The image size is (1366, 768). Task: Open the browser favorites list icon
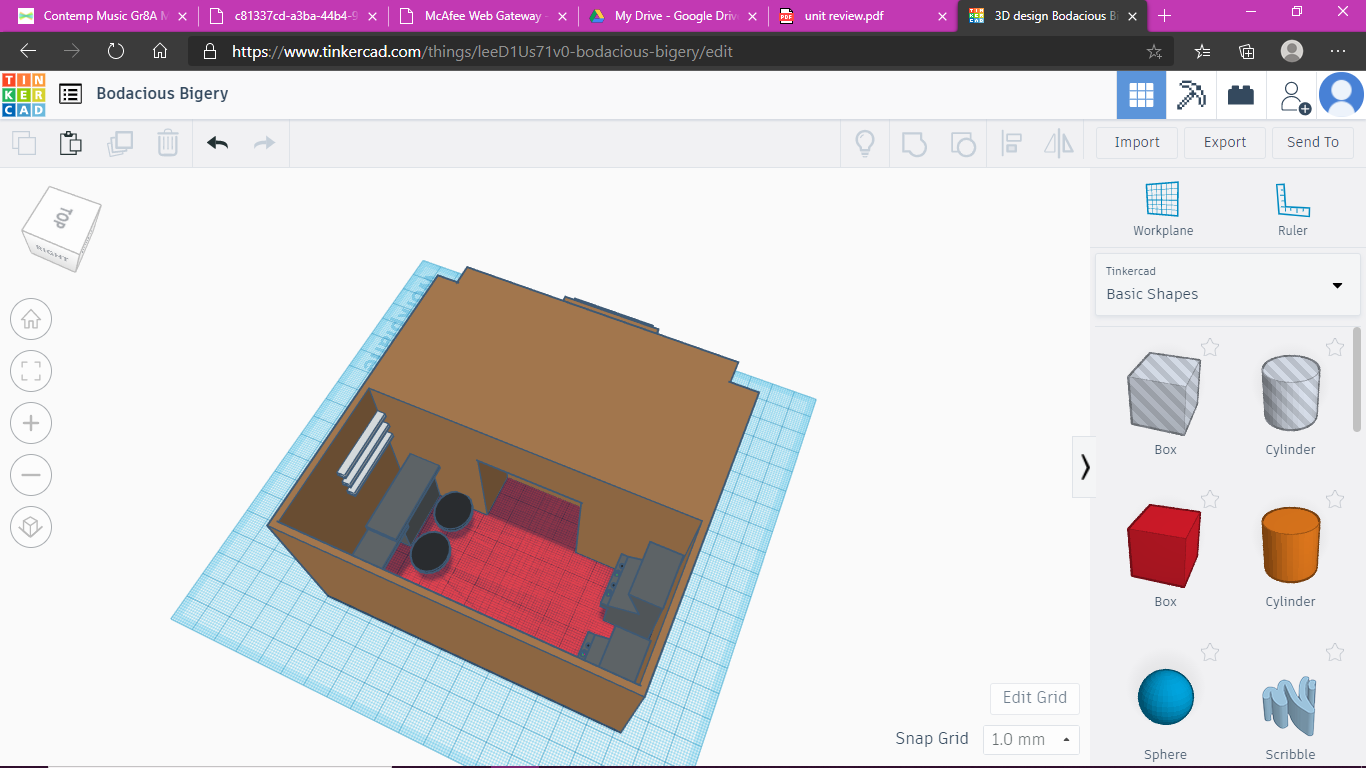[1203, 52]
